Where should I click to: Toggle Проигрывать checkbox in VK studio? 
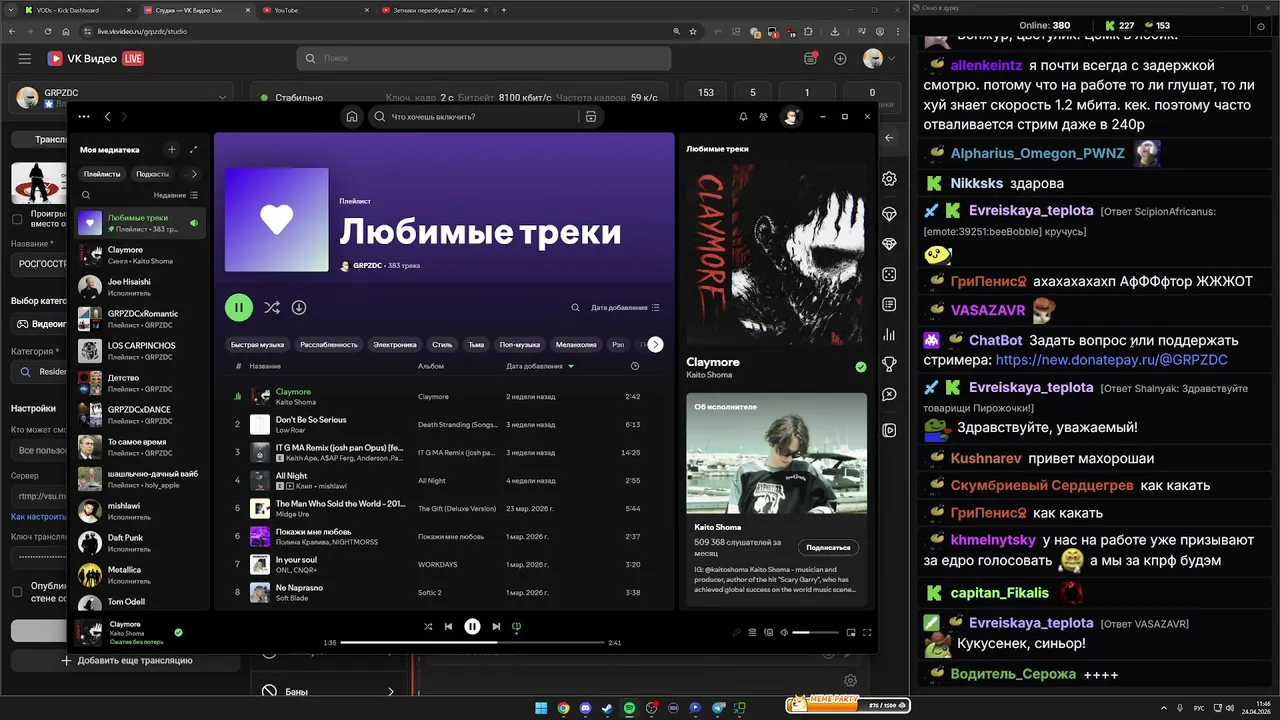(x=17, y=219)
